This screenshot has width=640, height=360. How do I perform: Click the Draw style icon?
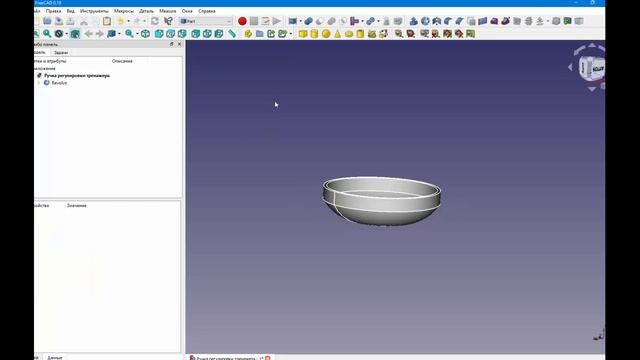click(x=59, y=34)
